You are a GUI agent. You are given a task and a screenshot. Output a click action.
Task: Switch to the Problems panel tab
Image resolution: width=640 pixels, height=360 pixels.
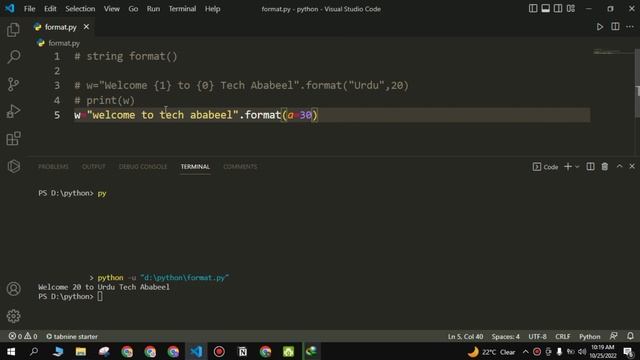point(53,167)
